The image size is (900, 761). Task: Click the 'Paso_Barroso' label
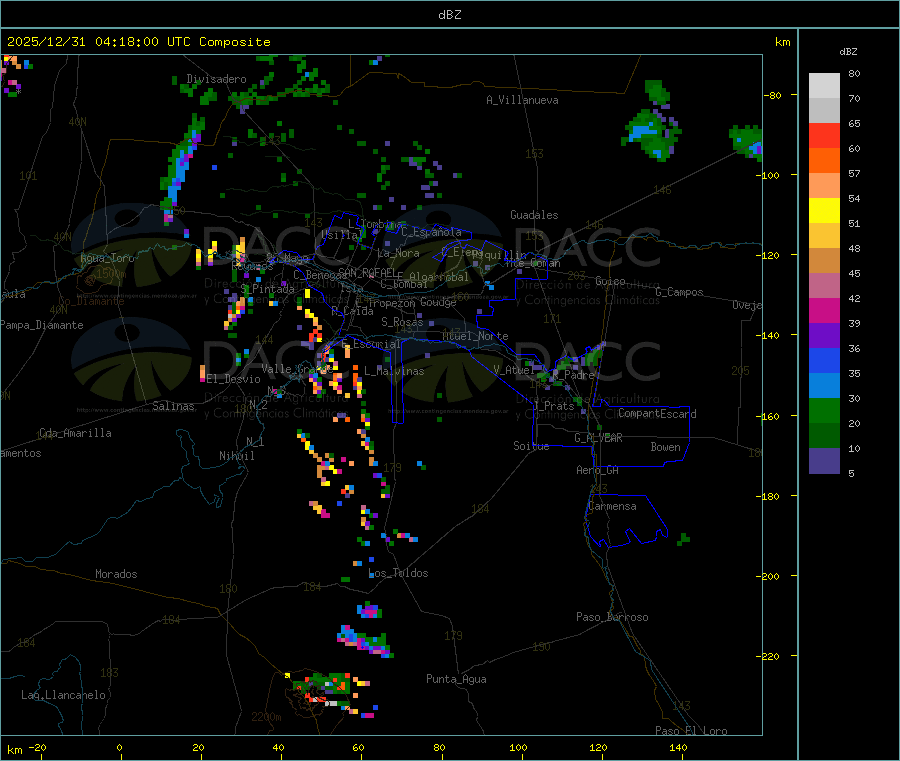click(612, 617)
